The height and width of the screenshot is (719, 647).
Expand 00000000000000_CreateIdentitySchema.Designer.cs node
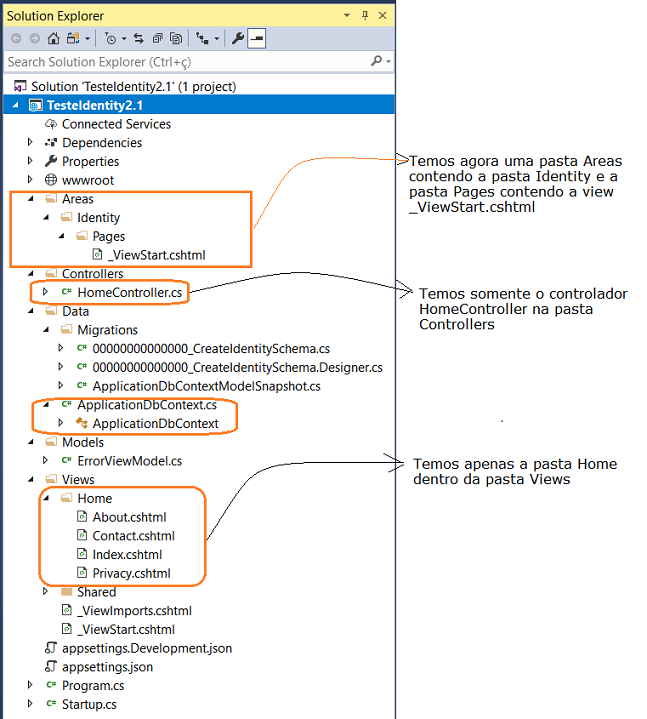click(61, 366)
